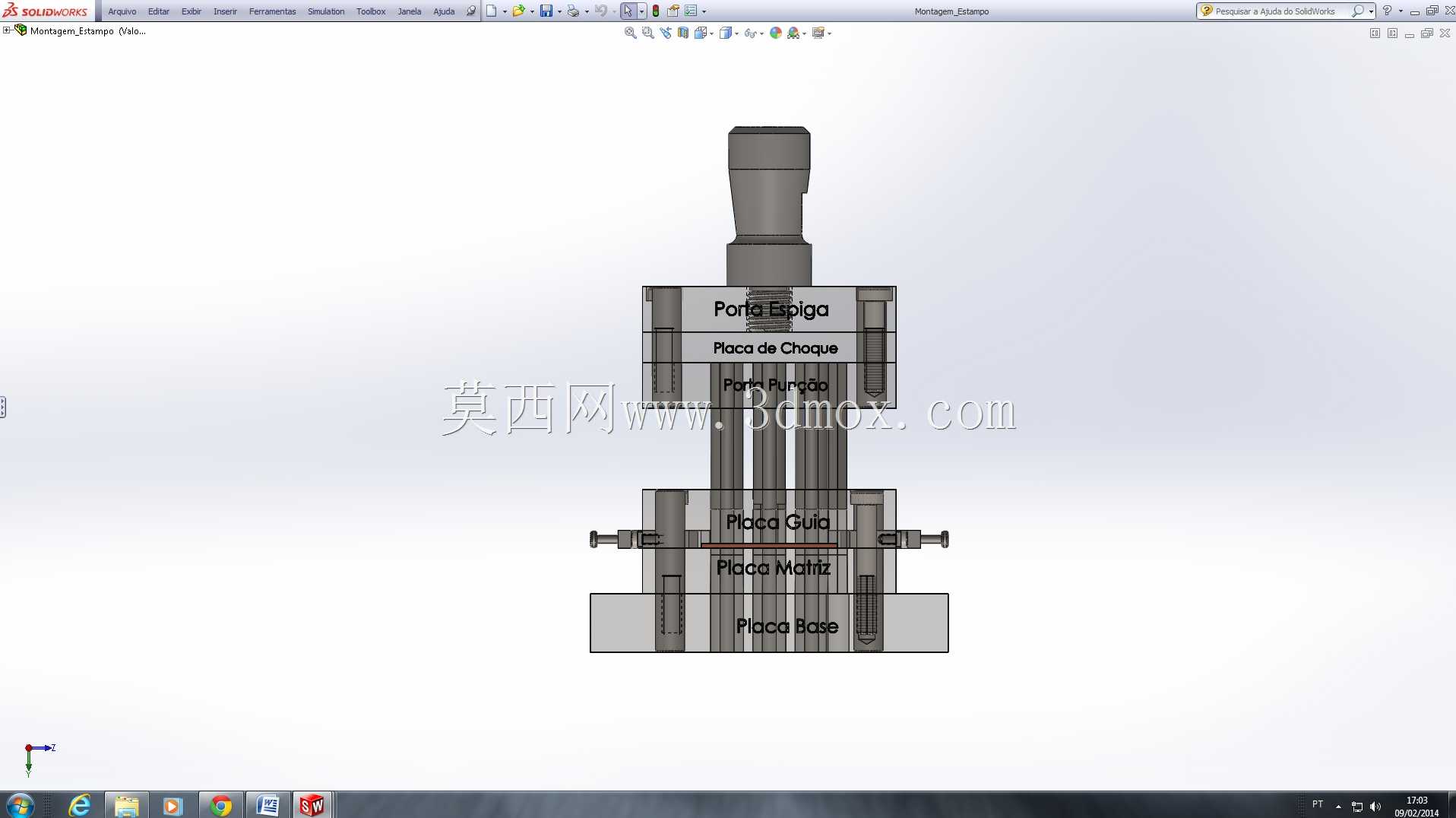Screen dimensions: 1456x818
Task: Open the Simulation menu
Action: click(326, 11)
